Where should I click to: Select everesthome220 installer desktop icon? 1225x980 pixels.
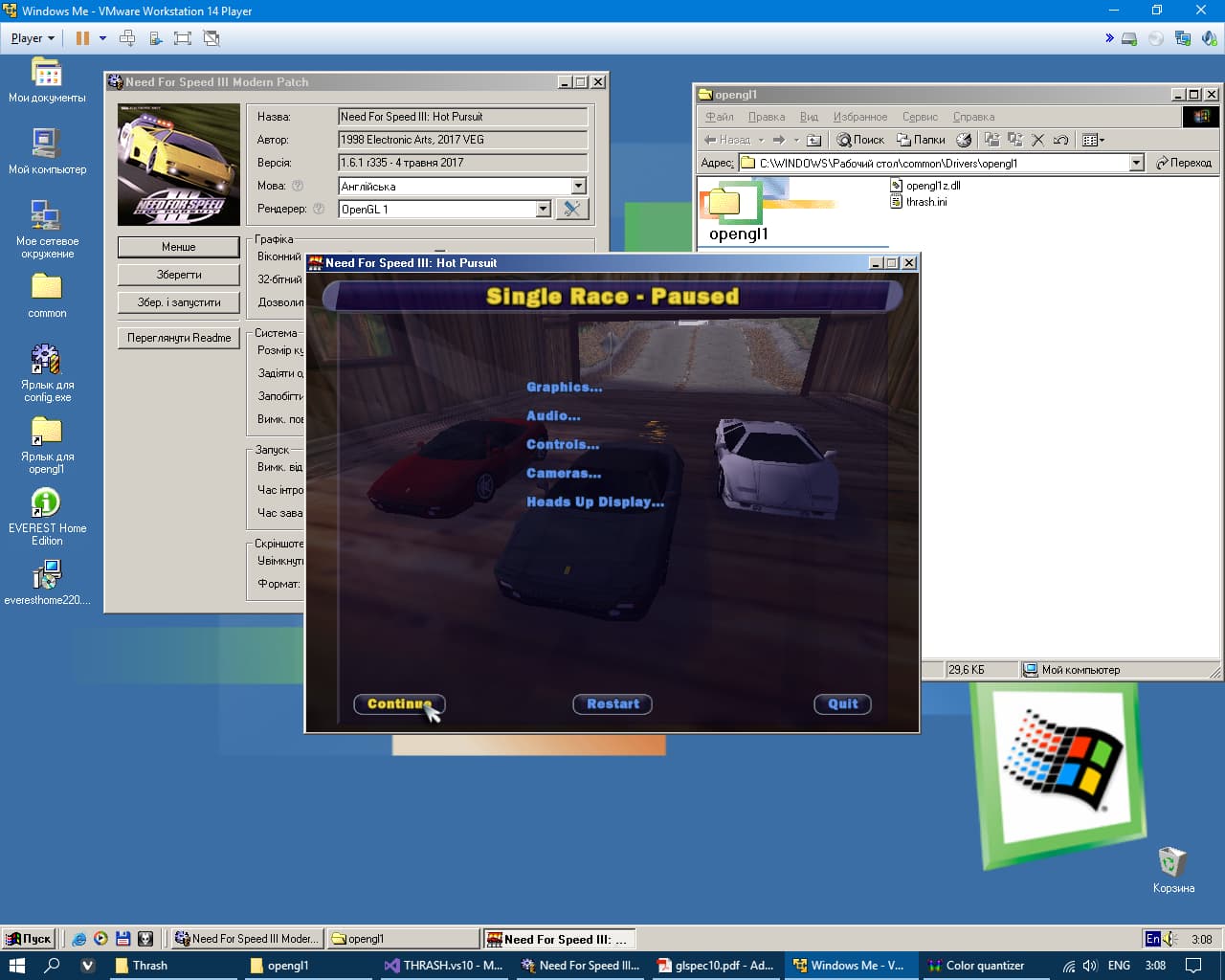click(x=47, y=582)
